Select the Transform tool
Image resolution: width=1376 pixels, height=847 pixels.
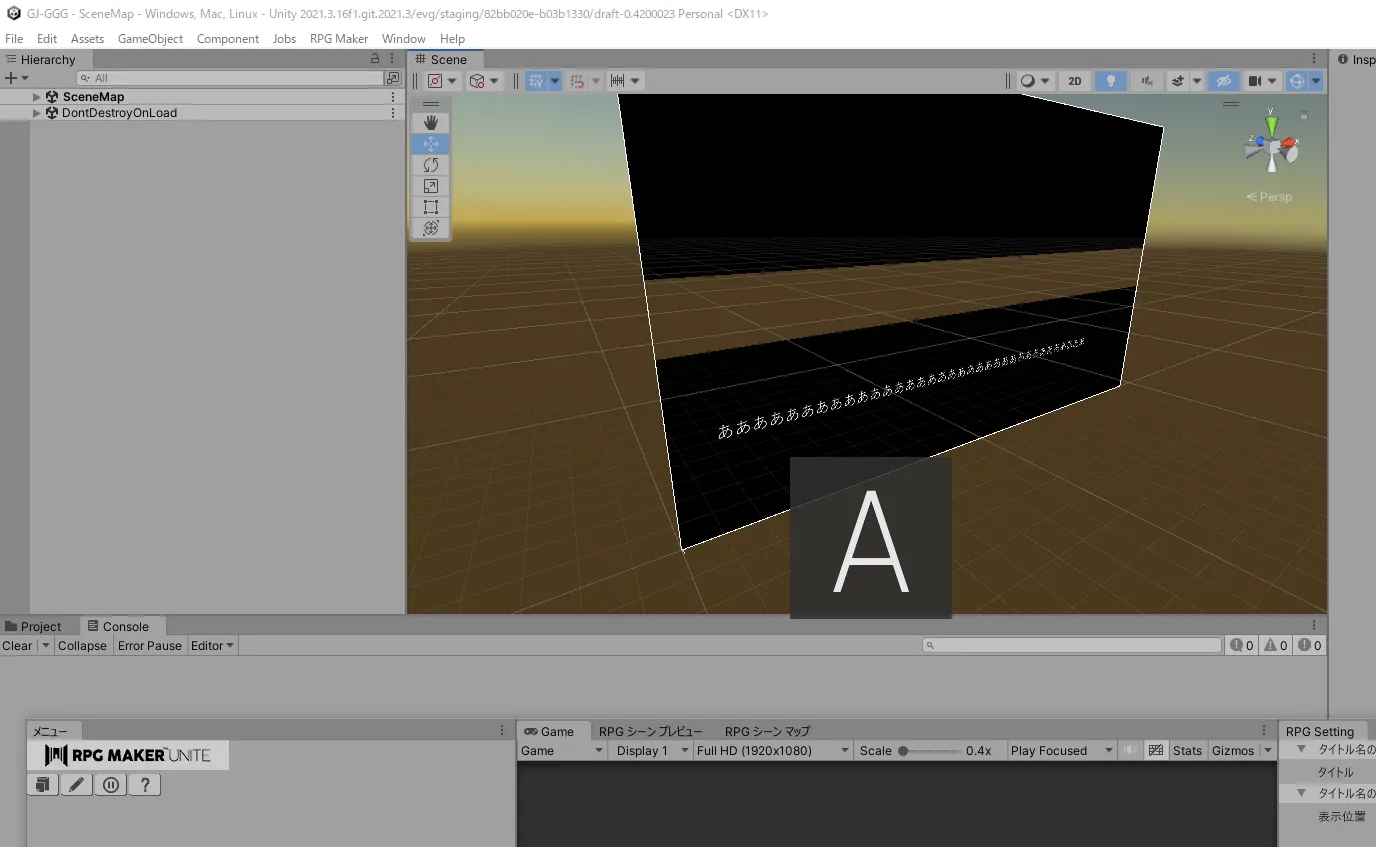coord(431,228)
